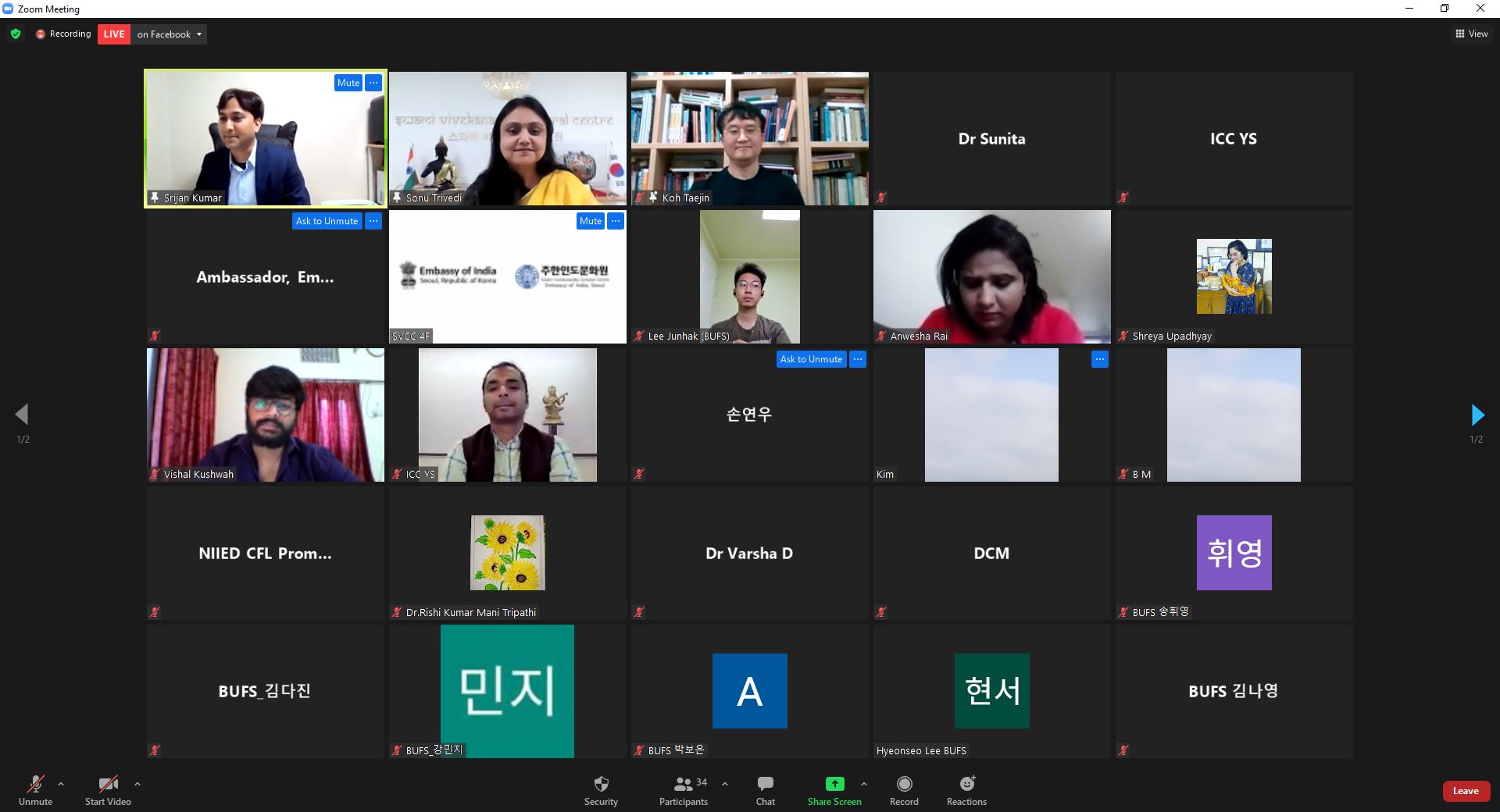1500x812 pixels.
Task: Click the green encryption shield icon
Action: pos(16,34)
